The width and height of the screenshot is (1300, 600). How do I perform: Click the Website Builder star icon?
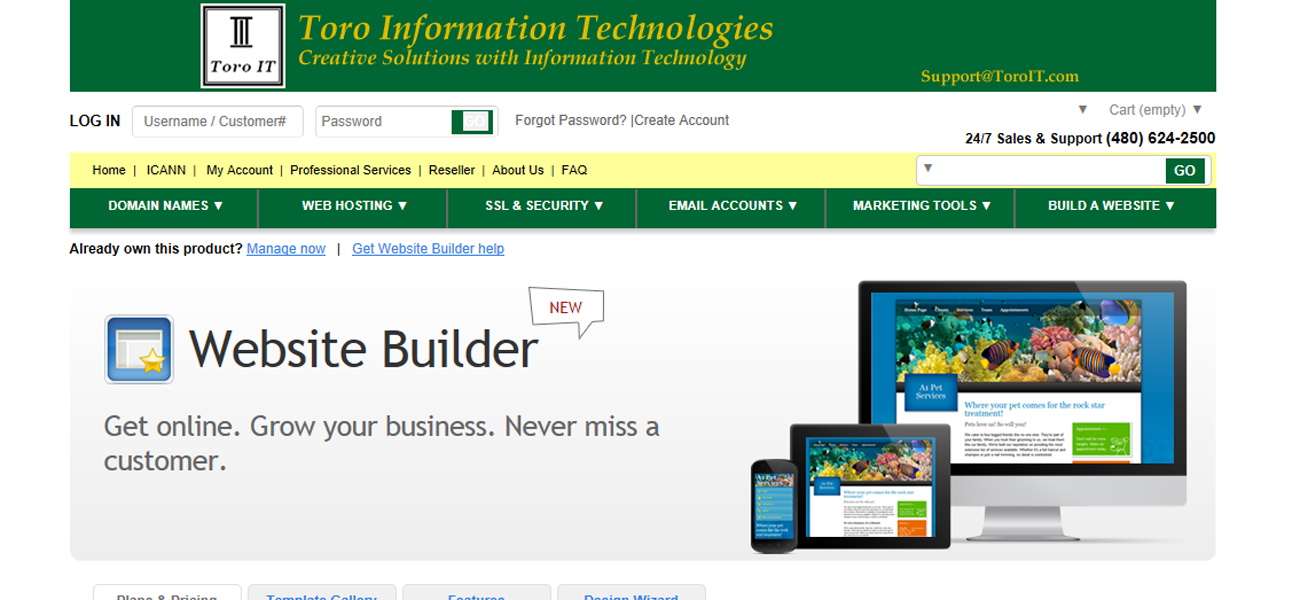[139, 349]
